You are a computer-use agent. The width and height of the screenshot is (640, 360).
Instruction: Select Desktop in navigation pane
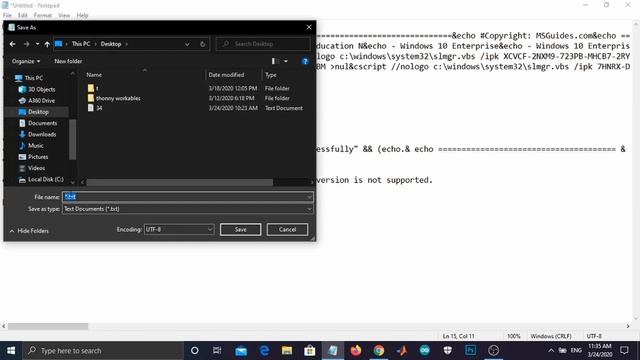tap(33, 112)
